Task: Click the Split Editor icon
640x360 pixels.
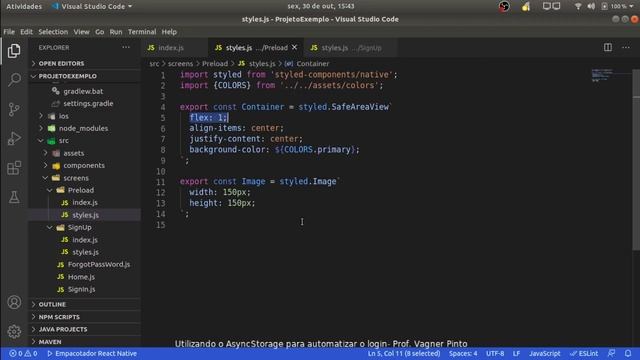Action: [608, 47]
